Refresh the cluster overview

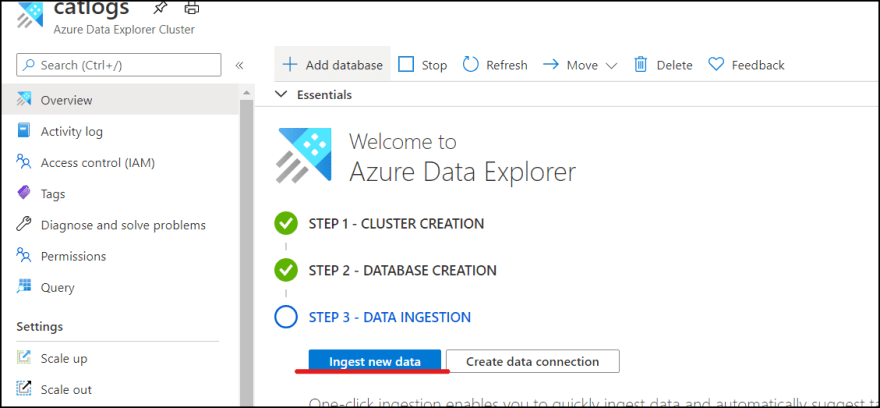[507, 65]
